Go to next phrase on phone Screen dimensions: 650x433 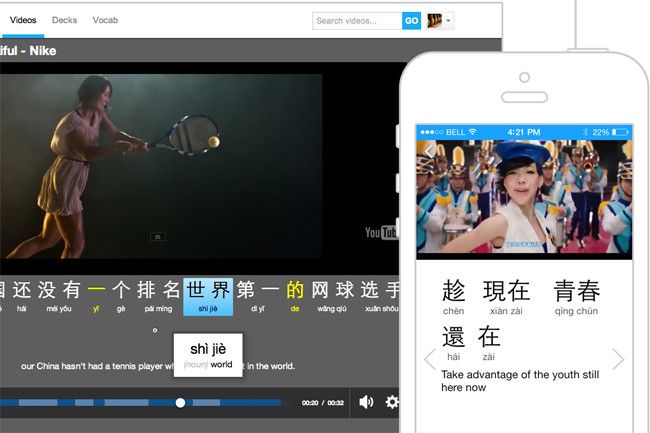coord(618,359)
